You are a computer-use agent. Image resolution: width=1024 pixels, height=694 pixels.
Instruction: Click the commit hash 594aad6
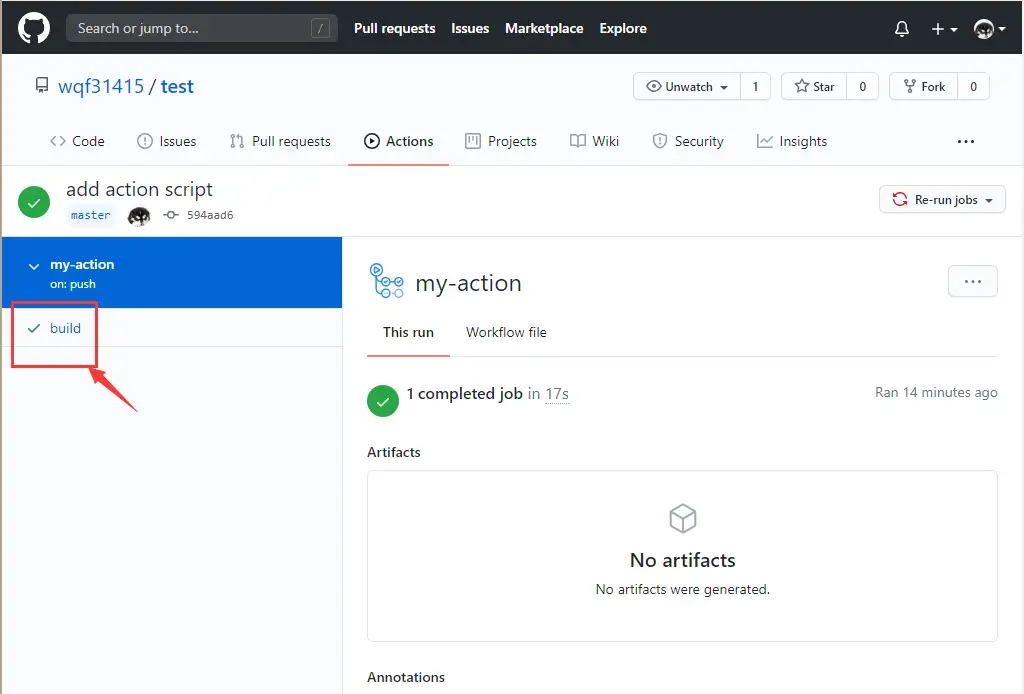(x=209, y=215)
